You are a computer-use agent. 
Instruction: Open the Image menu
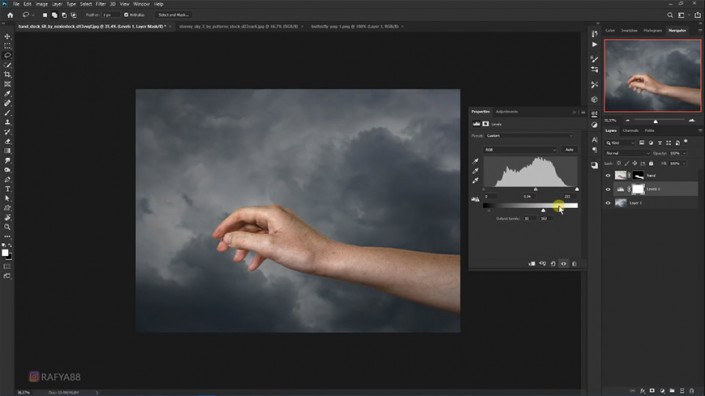click(x=41, y=4)
